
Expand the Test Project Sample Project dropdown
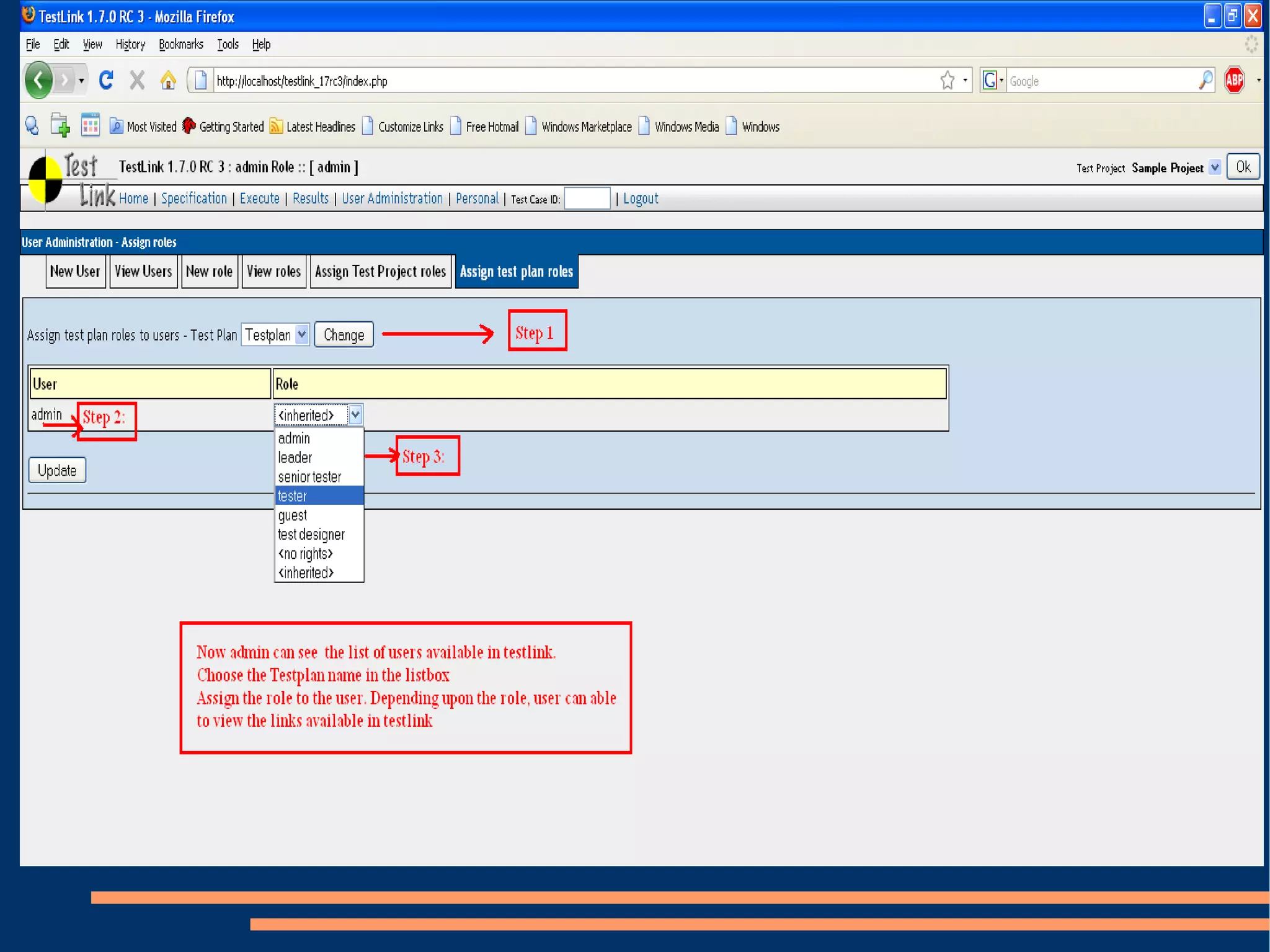[1214, 167]
